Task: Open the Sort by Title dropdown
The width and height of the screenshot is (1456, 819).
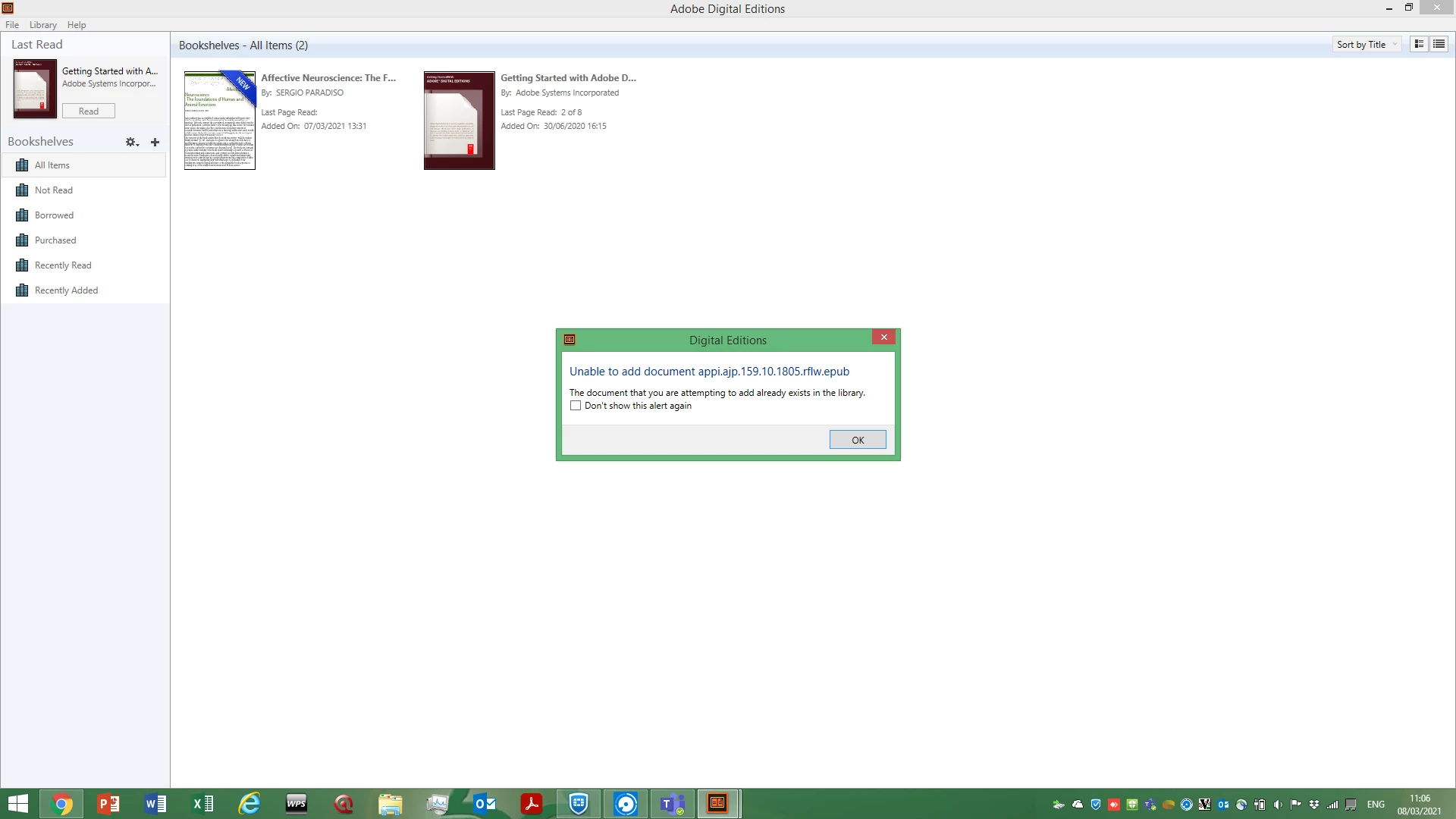Action: tap(1367, 45)
